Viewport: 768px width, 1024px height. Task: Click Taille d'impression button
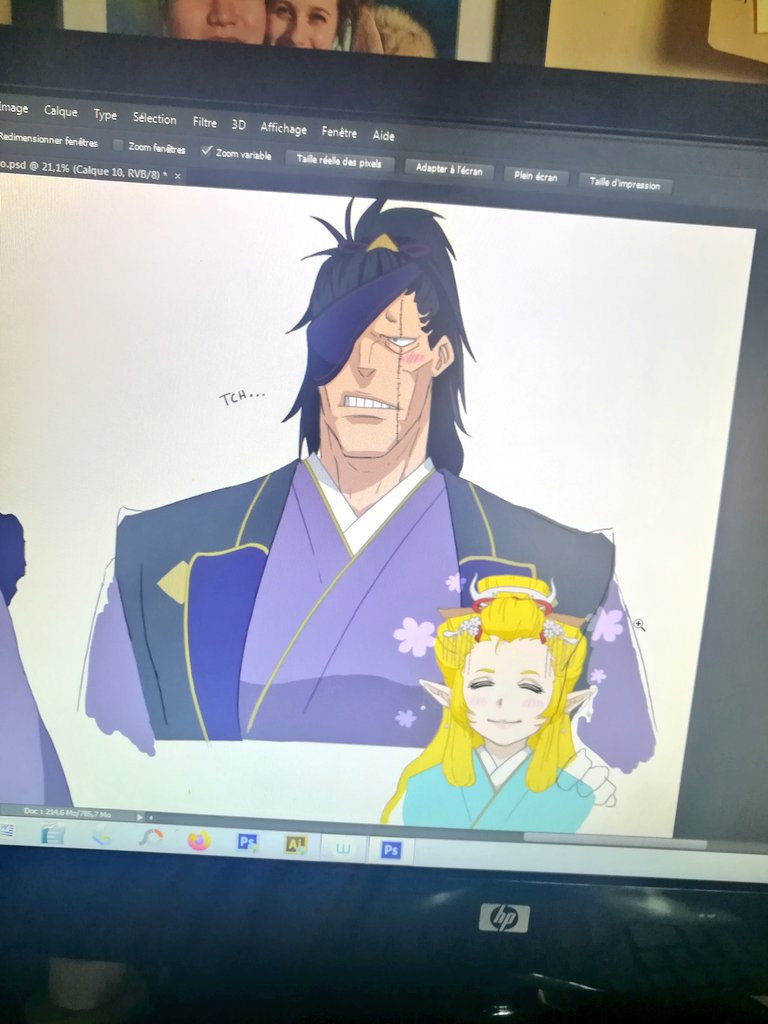tap(624, 184)
